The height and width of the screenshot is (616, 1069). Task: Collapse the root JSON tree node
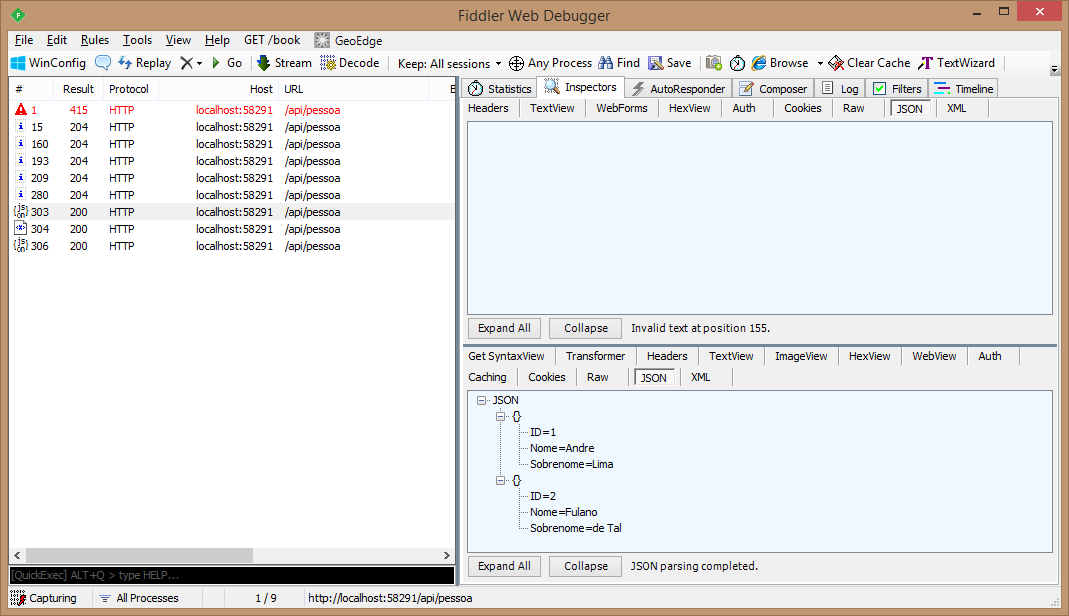(x=482, y=400)
